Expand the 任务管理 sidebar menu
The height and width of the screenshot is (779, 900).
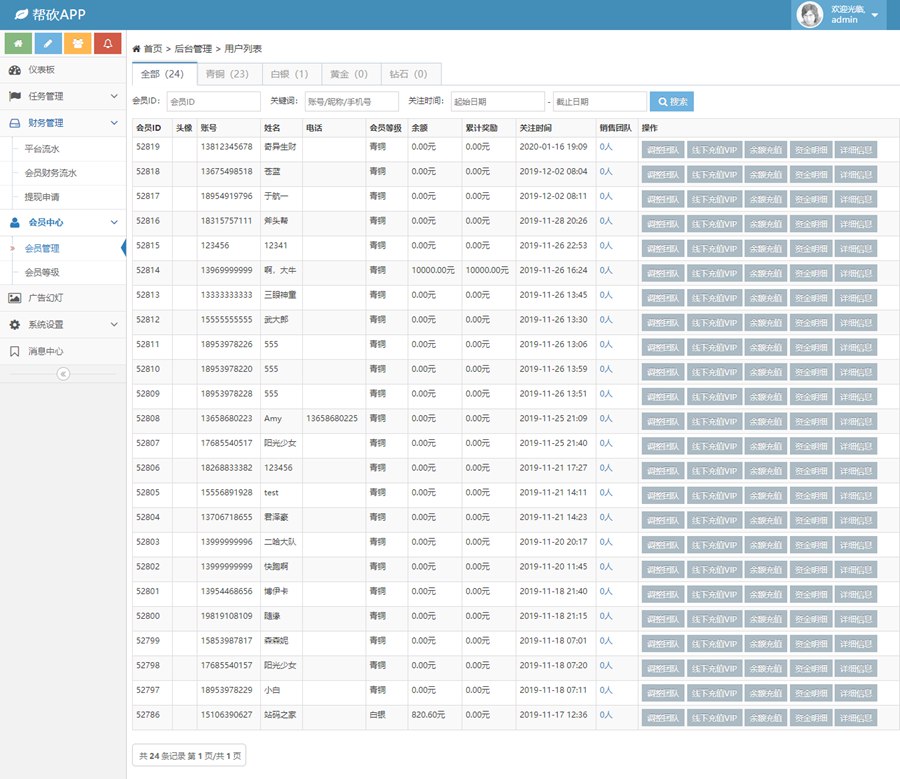point(63,97)
